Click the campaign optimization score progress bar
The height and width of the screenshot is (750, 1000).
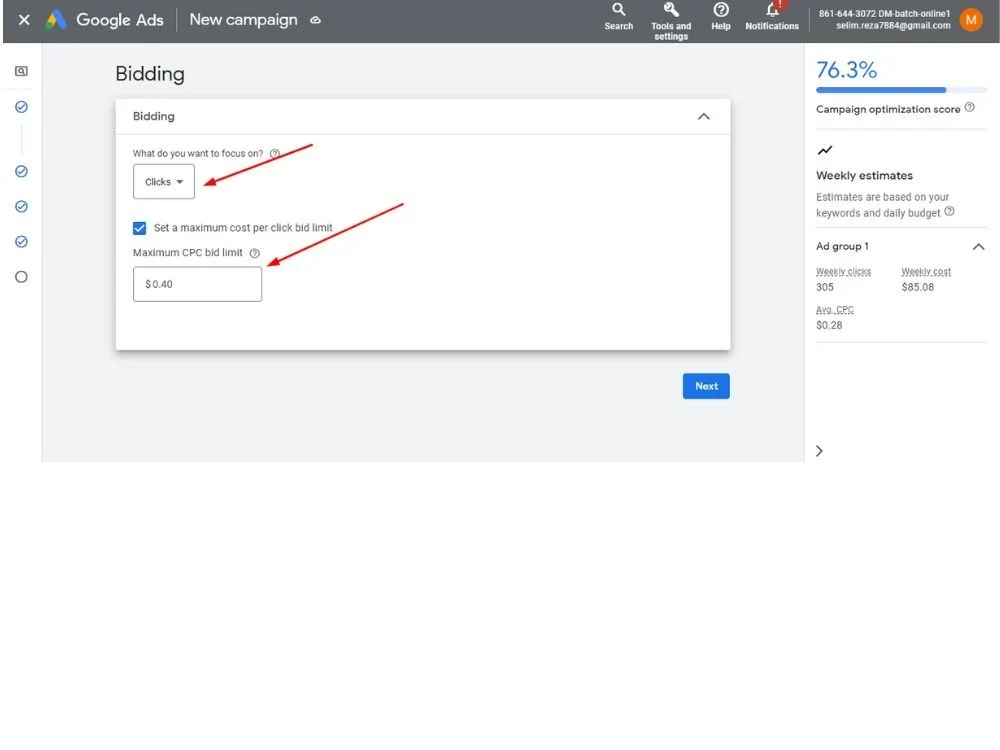901,90
